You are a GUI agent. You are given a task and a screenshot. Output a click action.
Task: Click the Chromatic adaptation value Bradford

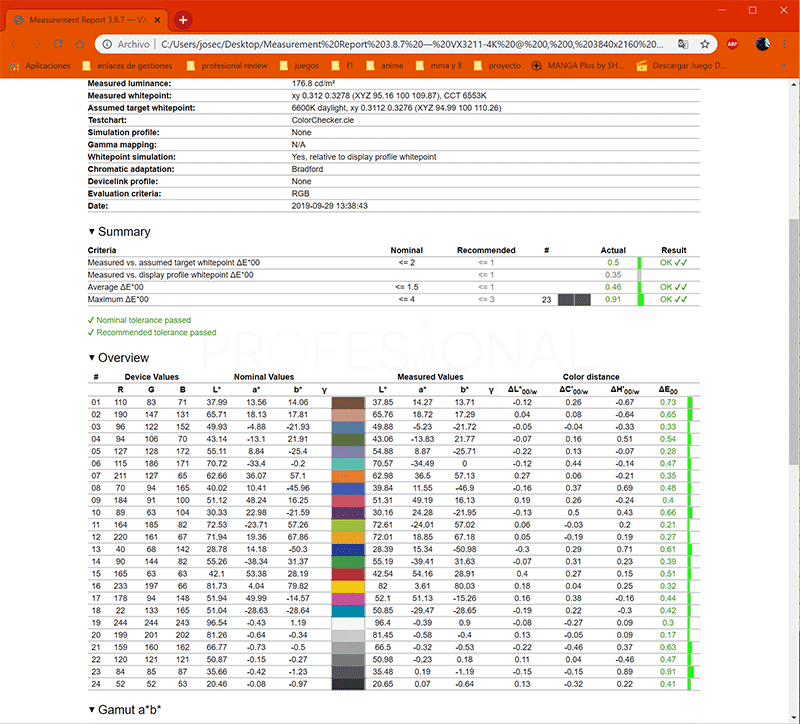click(307, 169)
